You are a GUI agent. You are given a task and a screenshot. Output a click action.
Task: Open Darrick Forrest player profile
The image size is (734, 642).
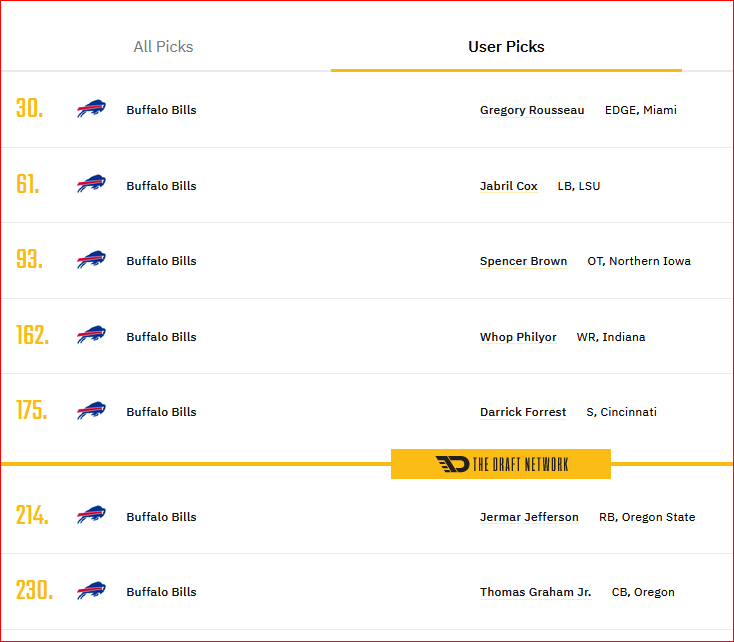point(523,412)
